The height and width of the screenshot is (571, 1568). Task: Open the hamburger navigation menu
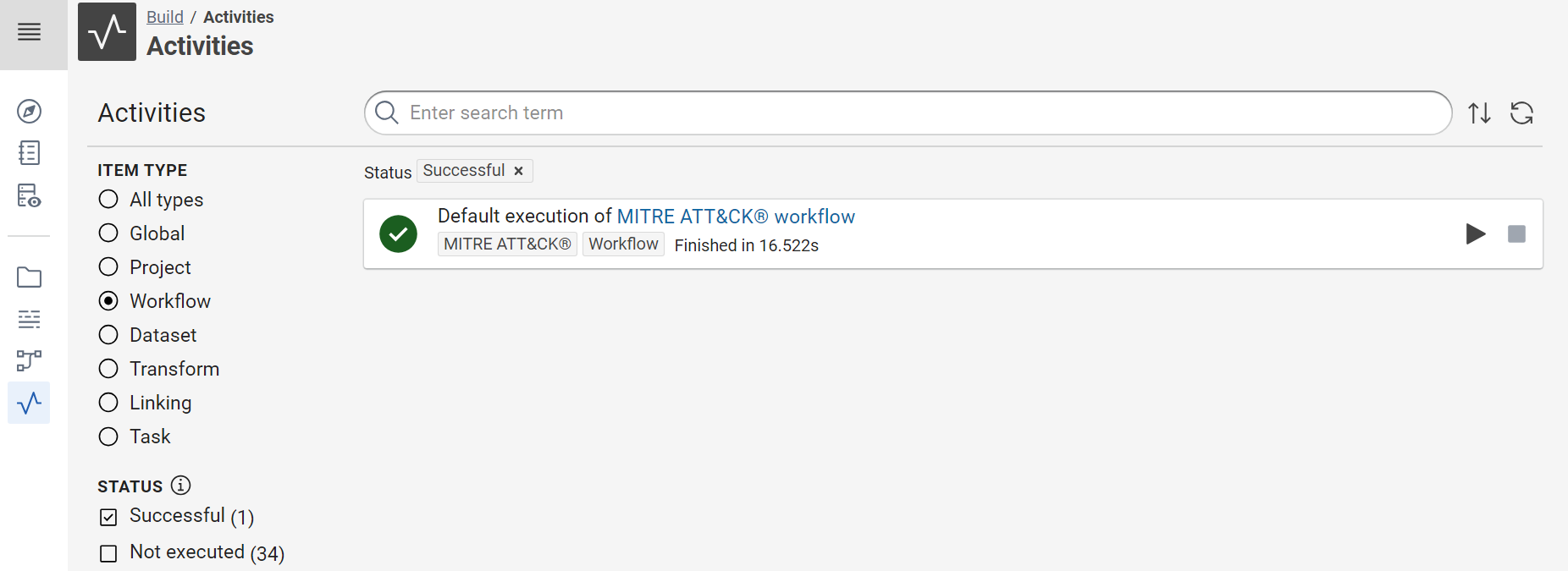[x=30, y=32]
